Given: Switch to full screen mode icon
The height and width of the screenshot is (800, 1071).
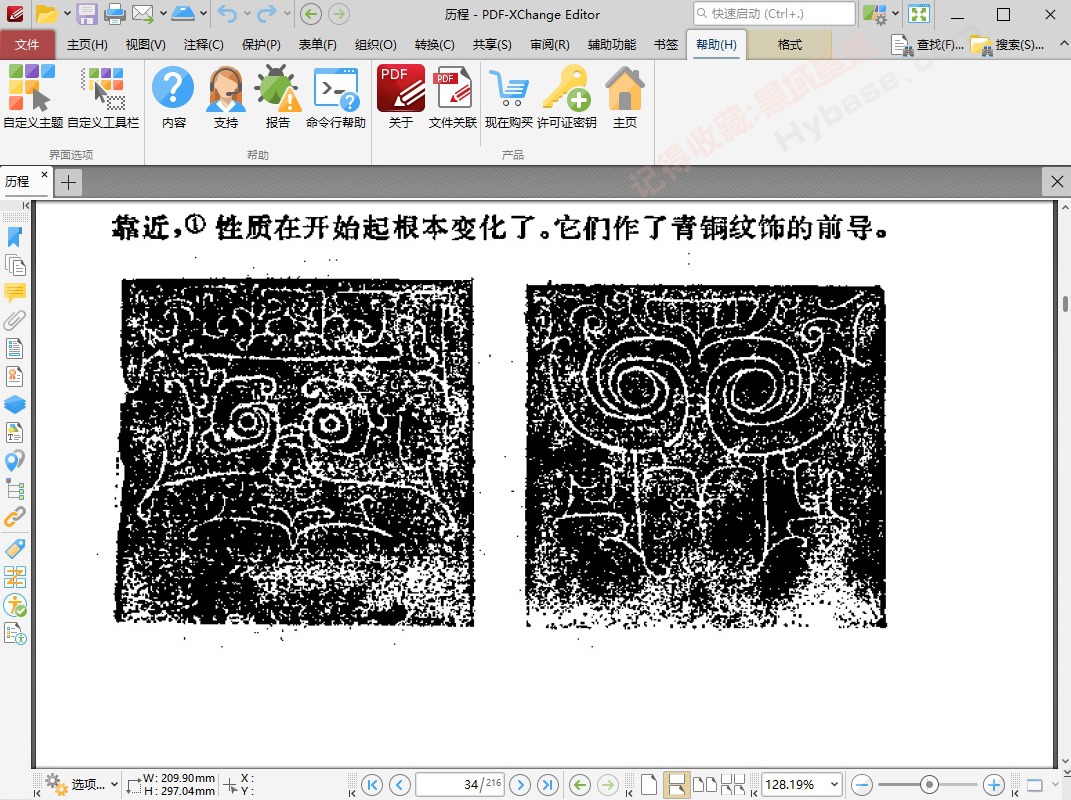Looking at the screenshot, I should coord(919,14).
